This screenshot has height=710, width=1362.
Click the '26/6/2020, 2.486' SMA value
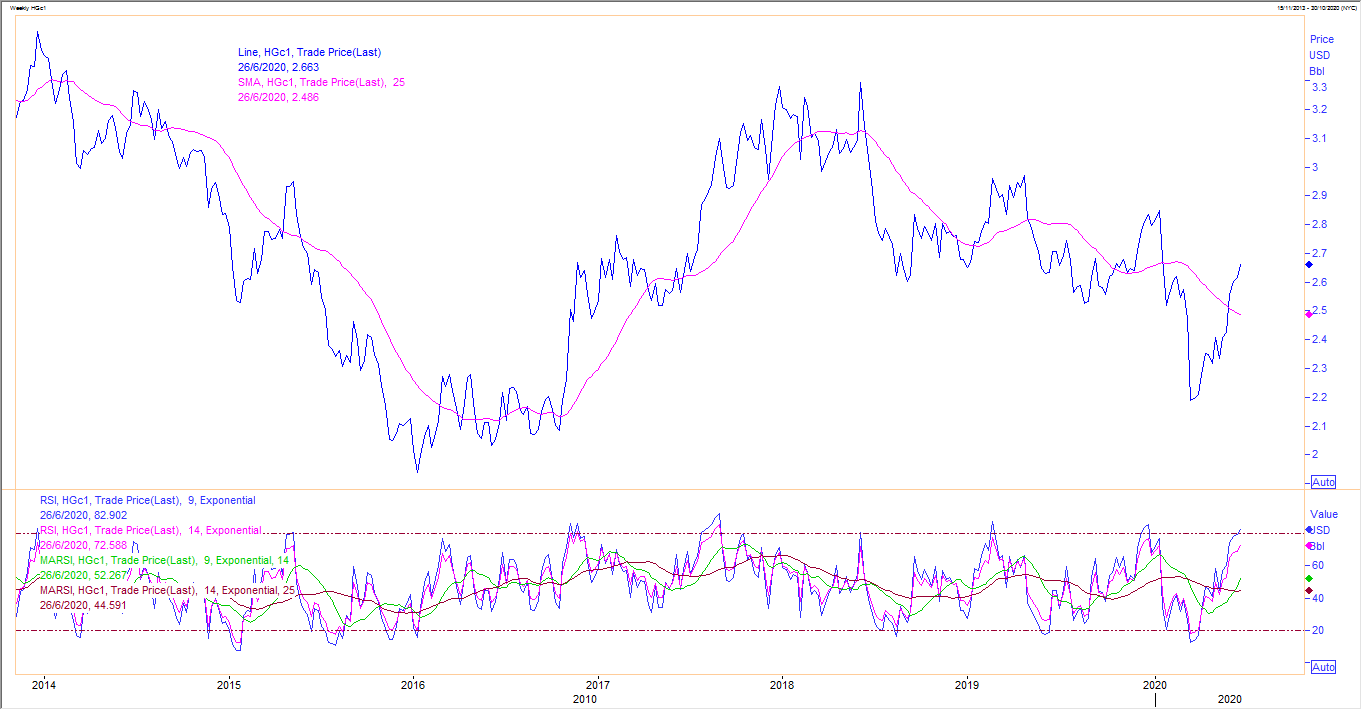coord(278,97)
